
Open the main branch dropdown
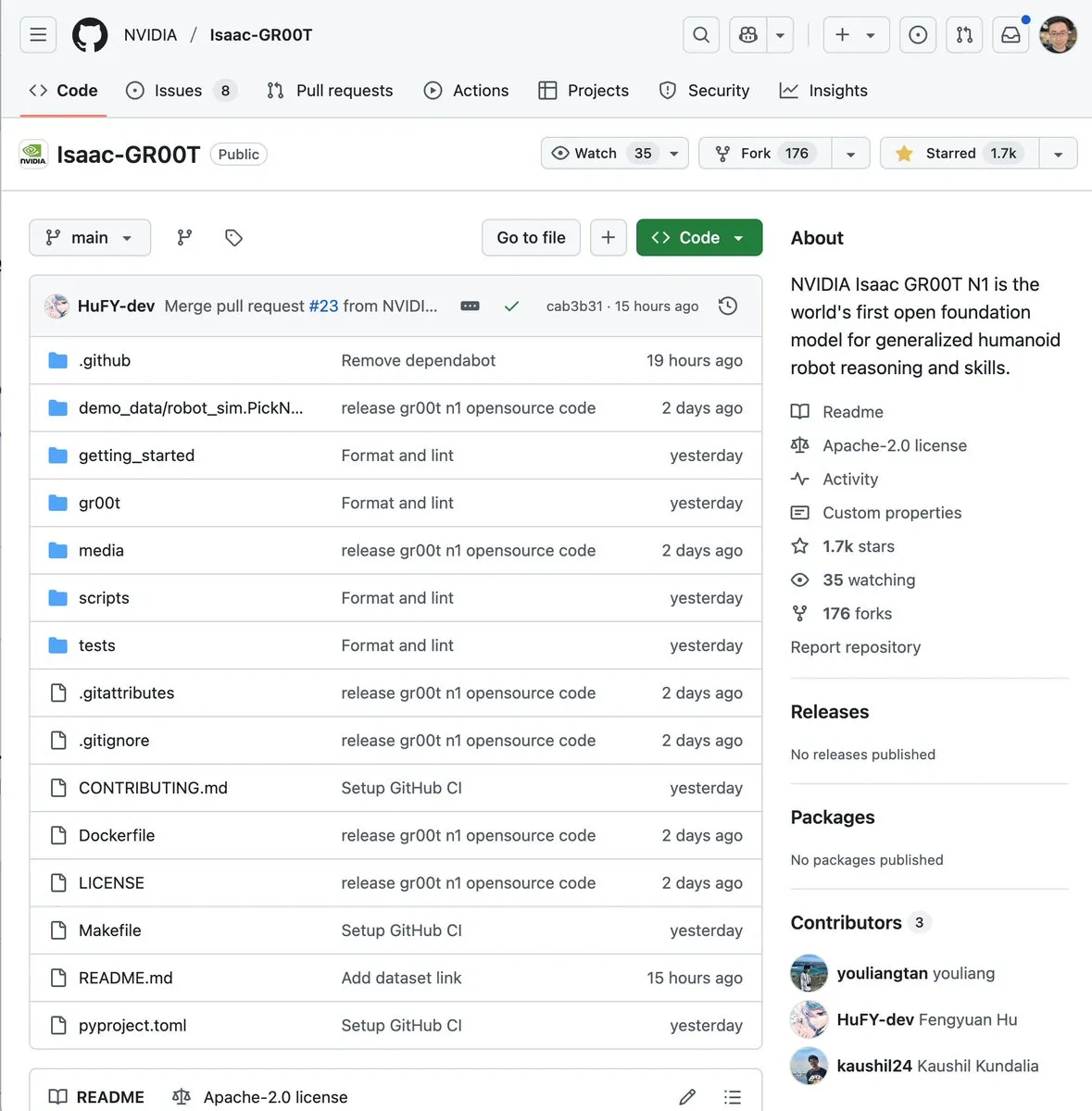tap(90, 238)
